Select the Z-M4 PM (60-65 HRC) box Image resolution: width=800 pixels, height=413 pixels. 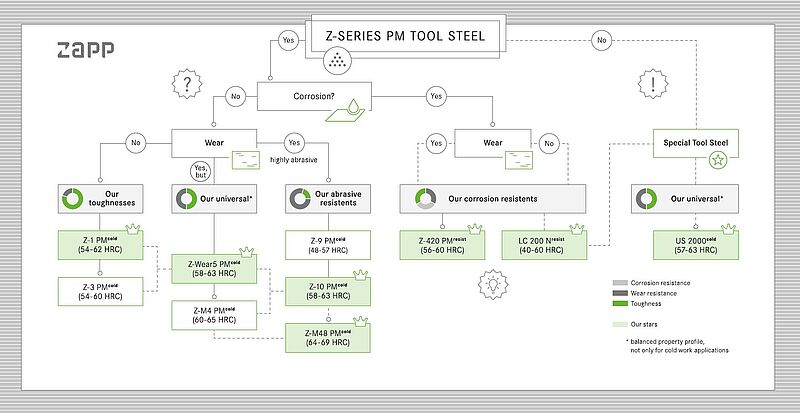point(214,315)
